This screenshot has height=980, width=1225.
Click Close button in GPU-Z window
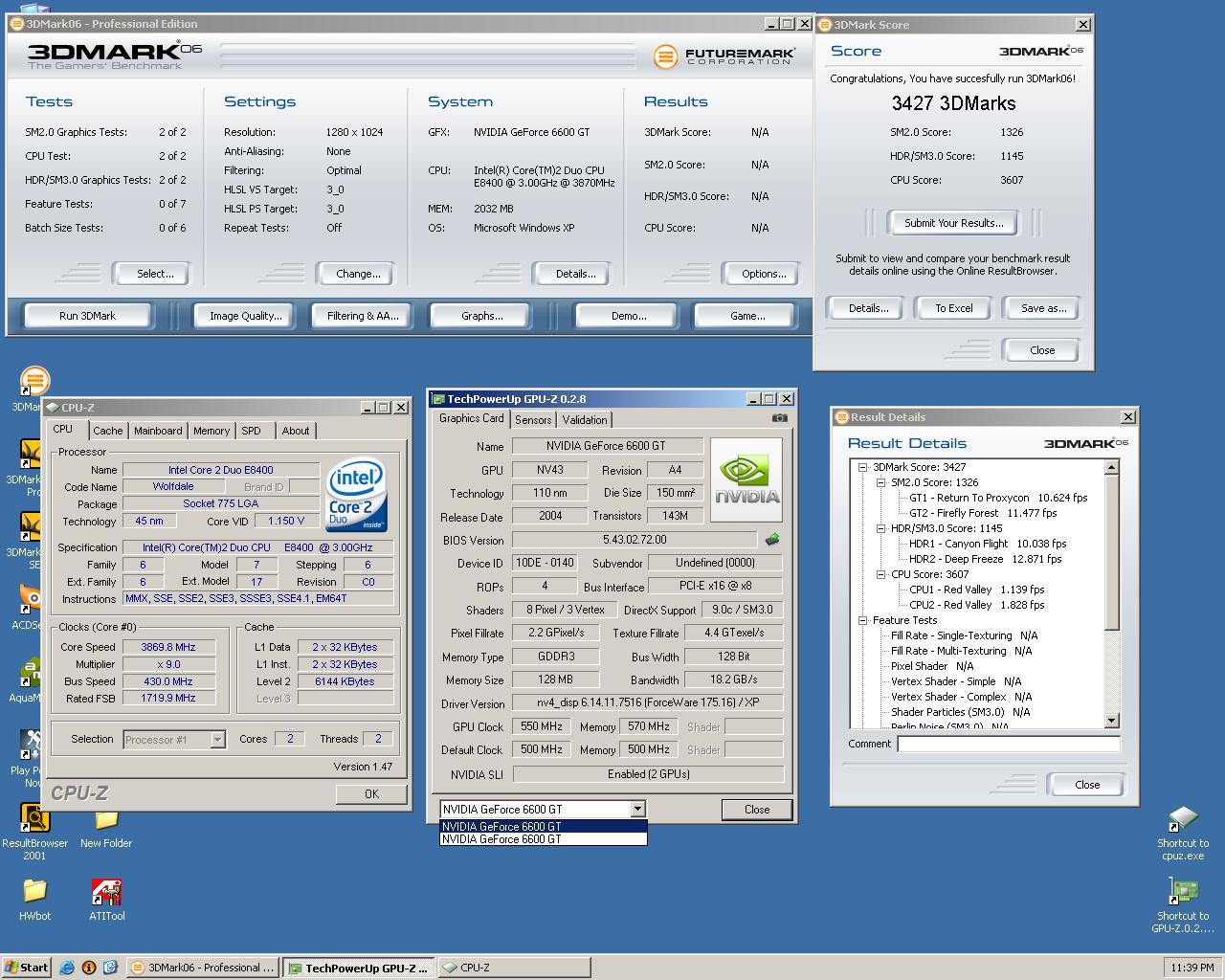[x=757, y=810]
